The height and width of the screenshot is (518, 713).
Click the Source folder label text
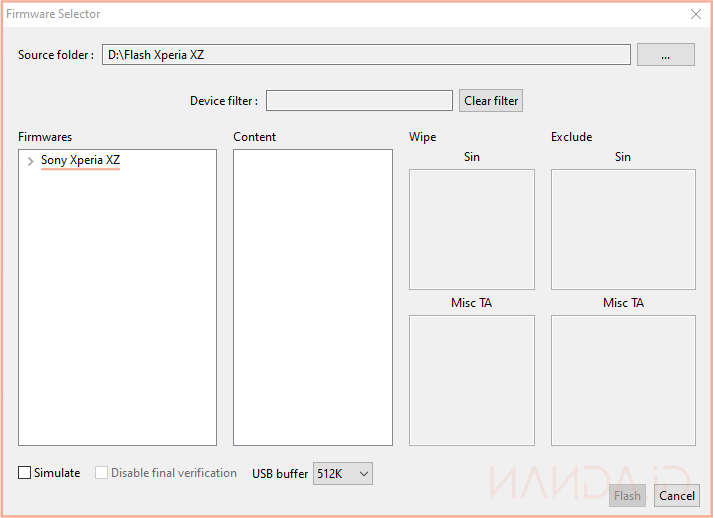56,55
